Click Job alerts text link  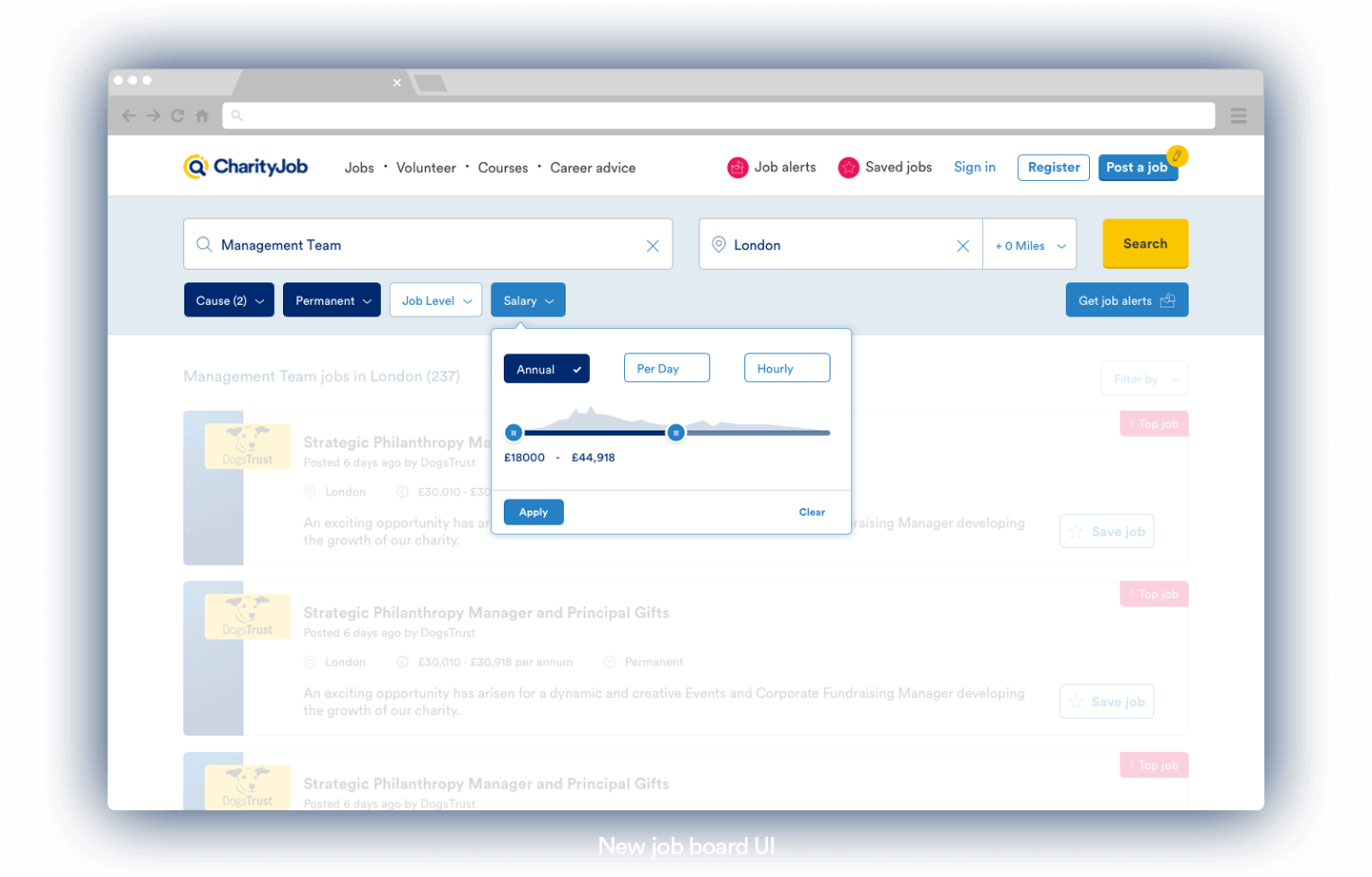[x=785, y=167]
